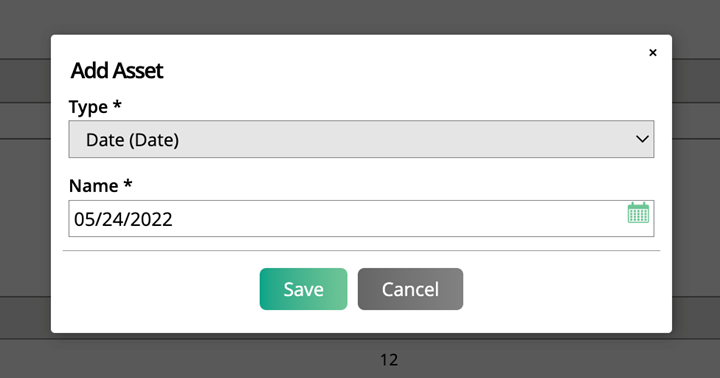This screenshot has width=720, height=378.
Task: Open the Type dropdown
Action: (361, 139)
